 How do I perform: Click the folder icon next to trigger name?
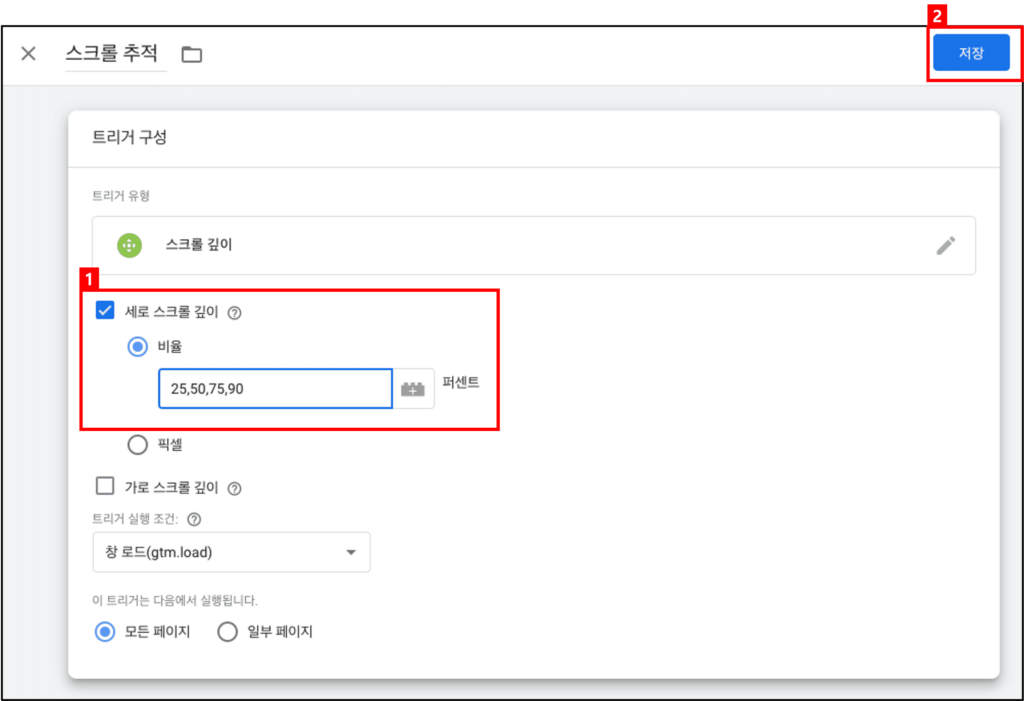191,54
